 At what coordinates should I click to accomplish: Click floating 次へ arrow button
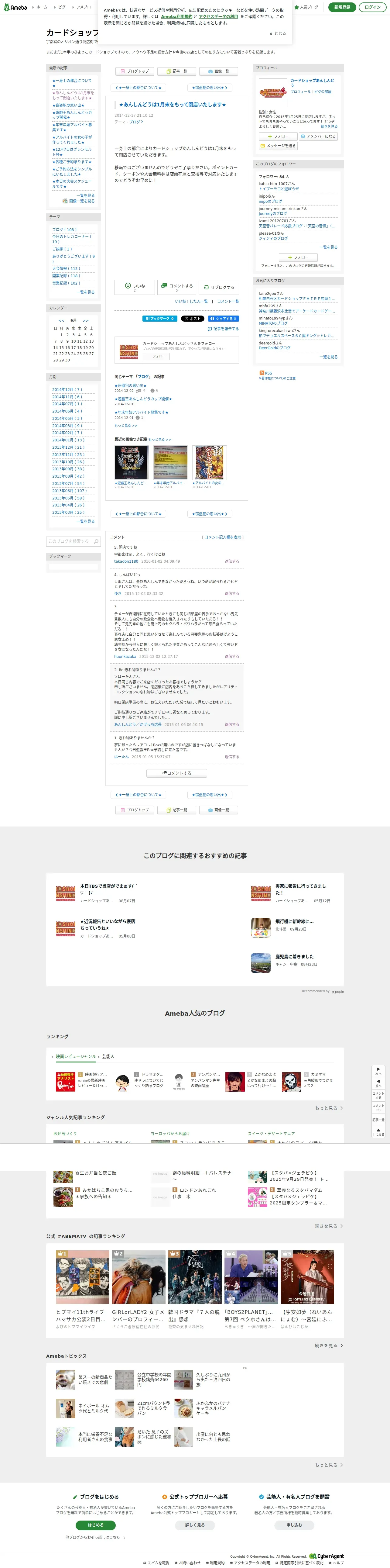[378, 1071]
